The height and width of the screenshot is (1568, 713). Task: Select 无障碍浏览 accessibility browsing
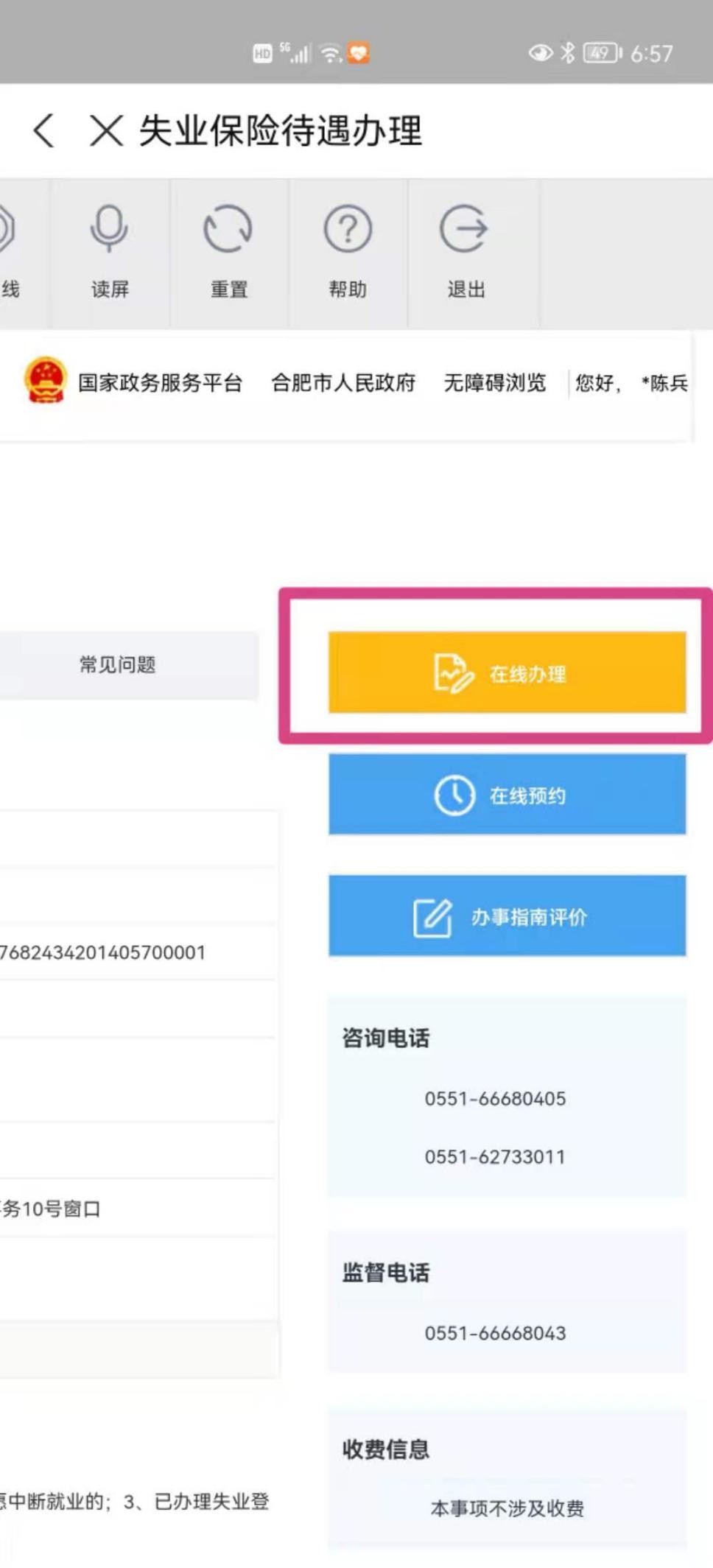pyautogui.click(x=495, y=383)
